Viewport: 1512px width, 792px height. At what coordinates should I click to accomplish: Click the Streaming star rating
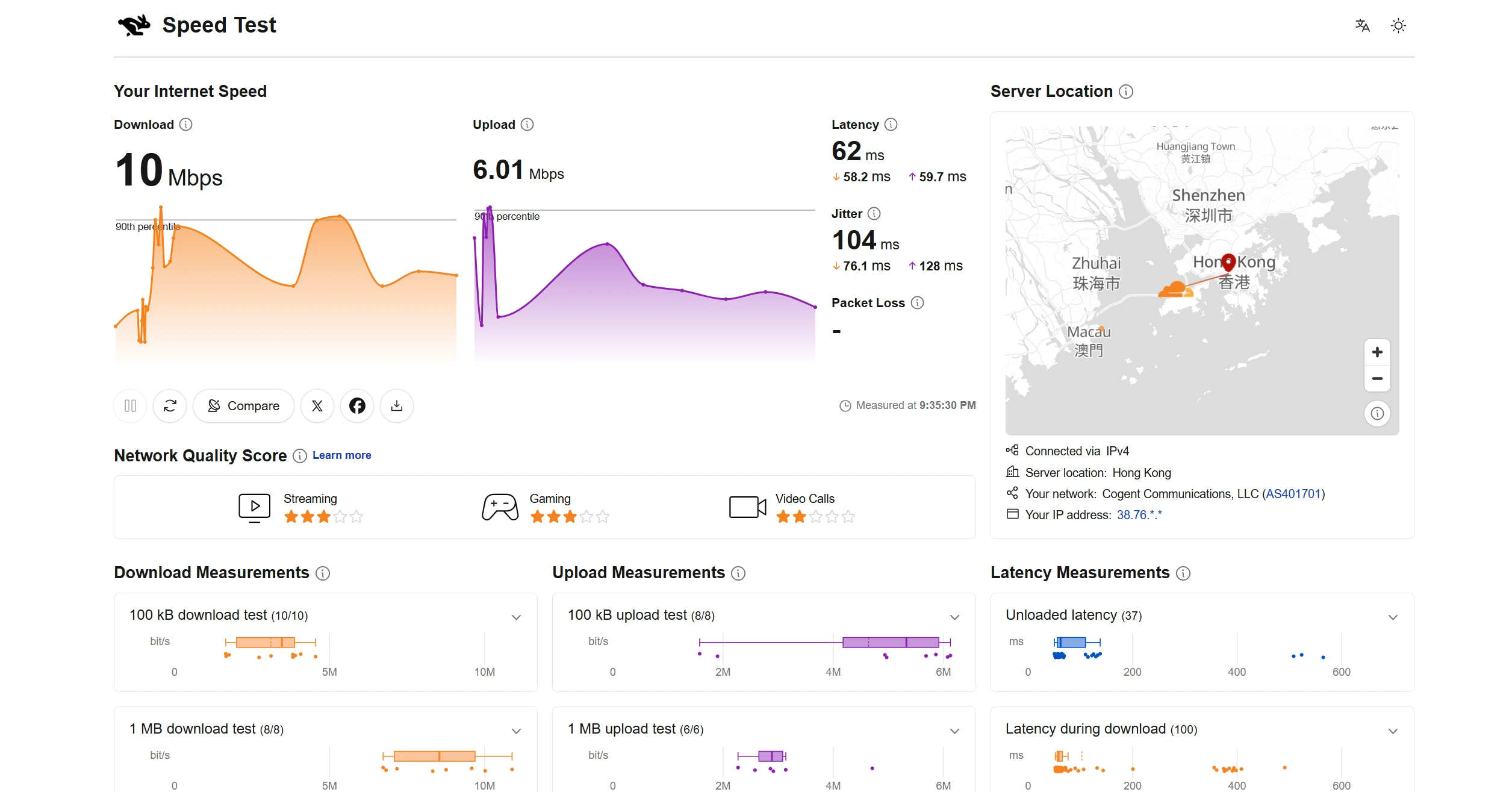point(323,517)
